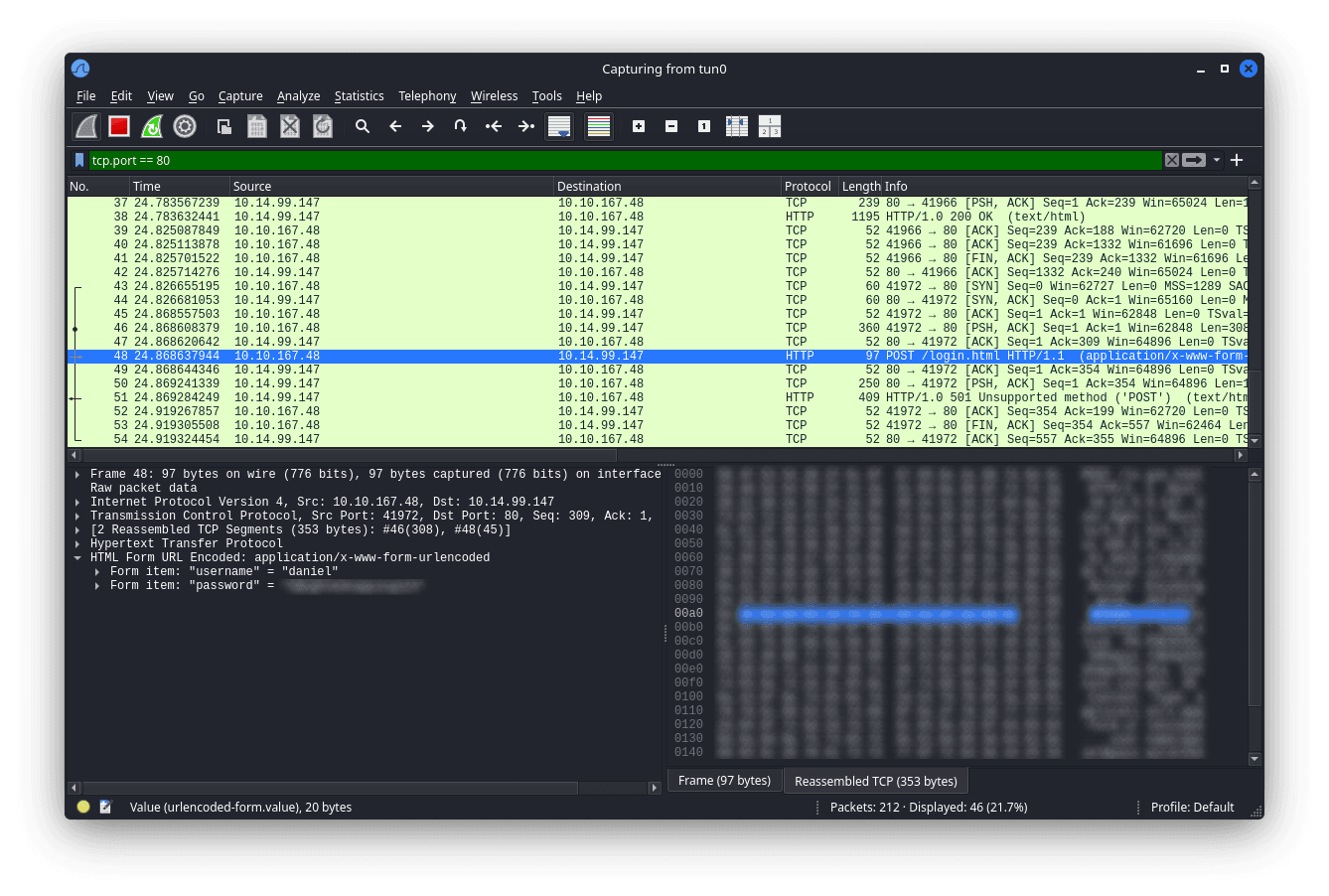Click the find packet magnifier icon

363,126
